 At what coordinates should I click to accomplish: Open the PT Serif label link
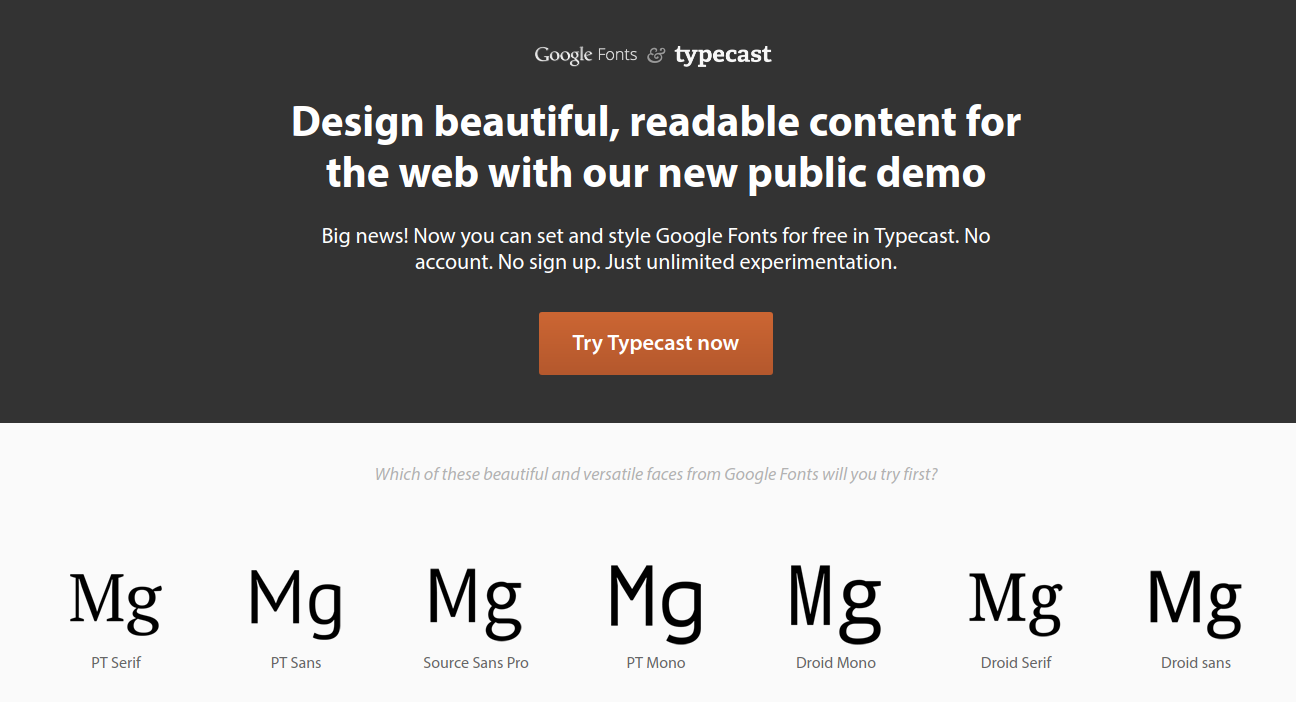click(116, 663)
